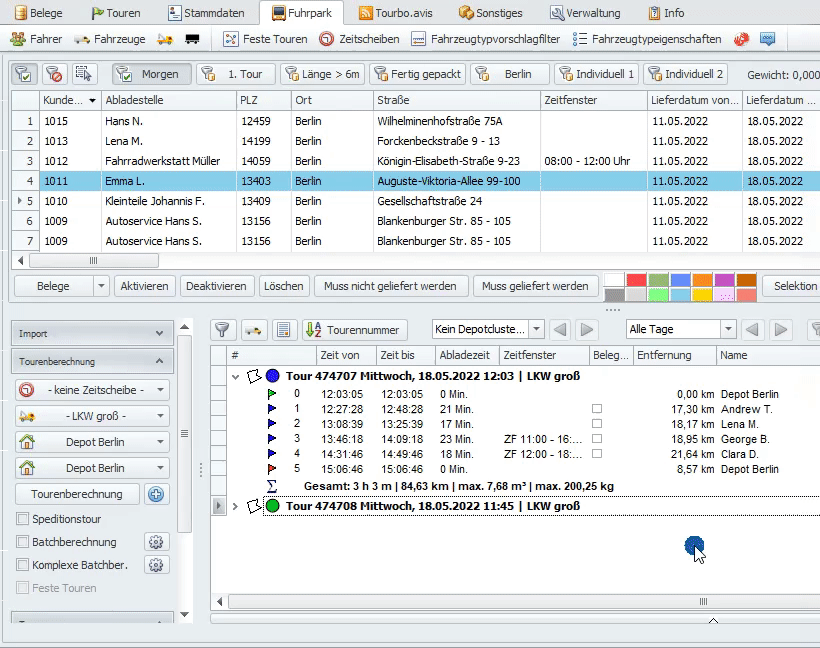Image resolution: width=820 pixels, height=648 pixels.
Task: Switch to the Stammdaten tab
Action: (x=207, y=13)
